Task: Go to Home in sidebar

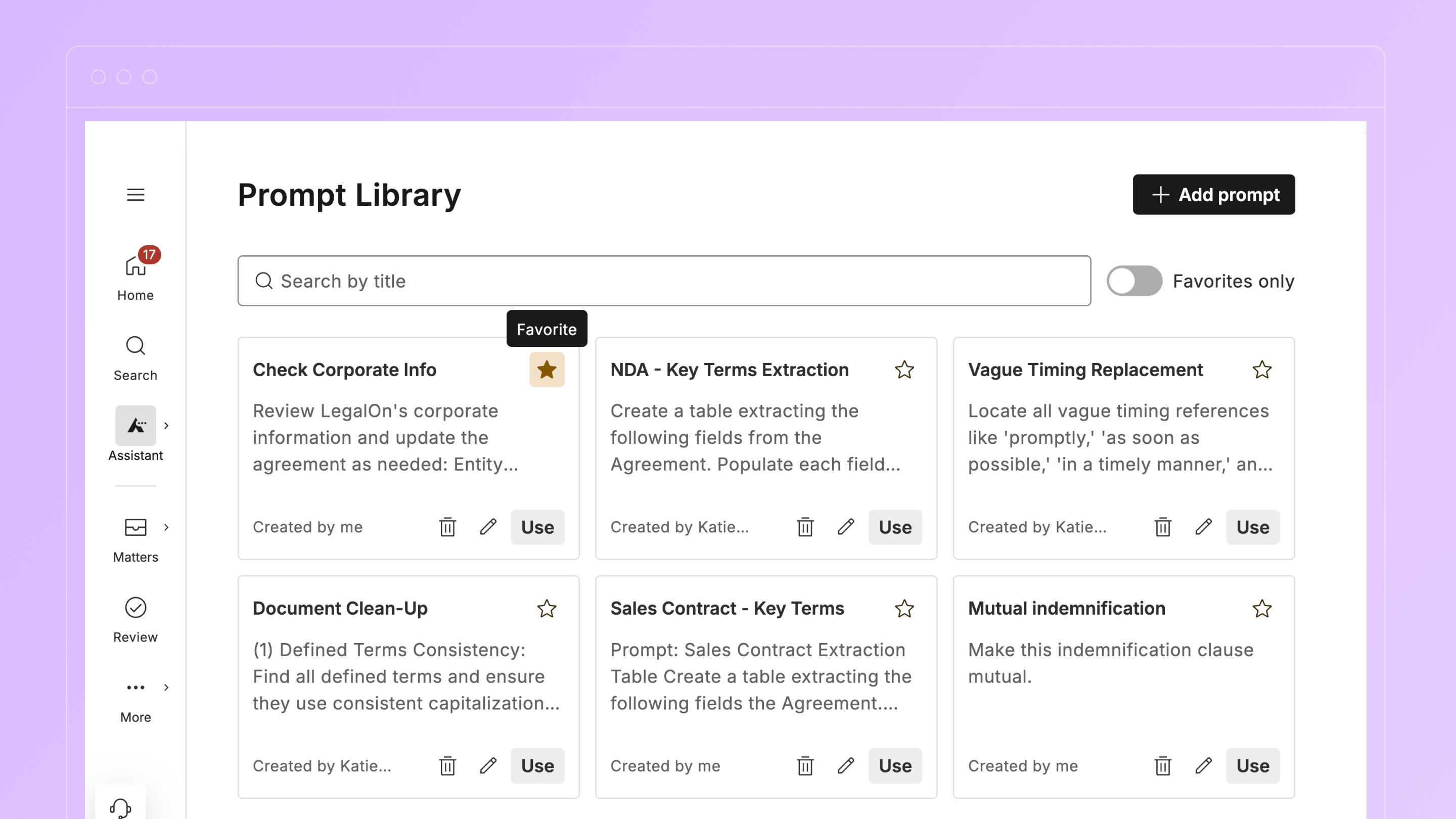Action: point(135,274)
